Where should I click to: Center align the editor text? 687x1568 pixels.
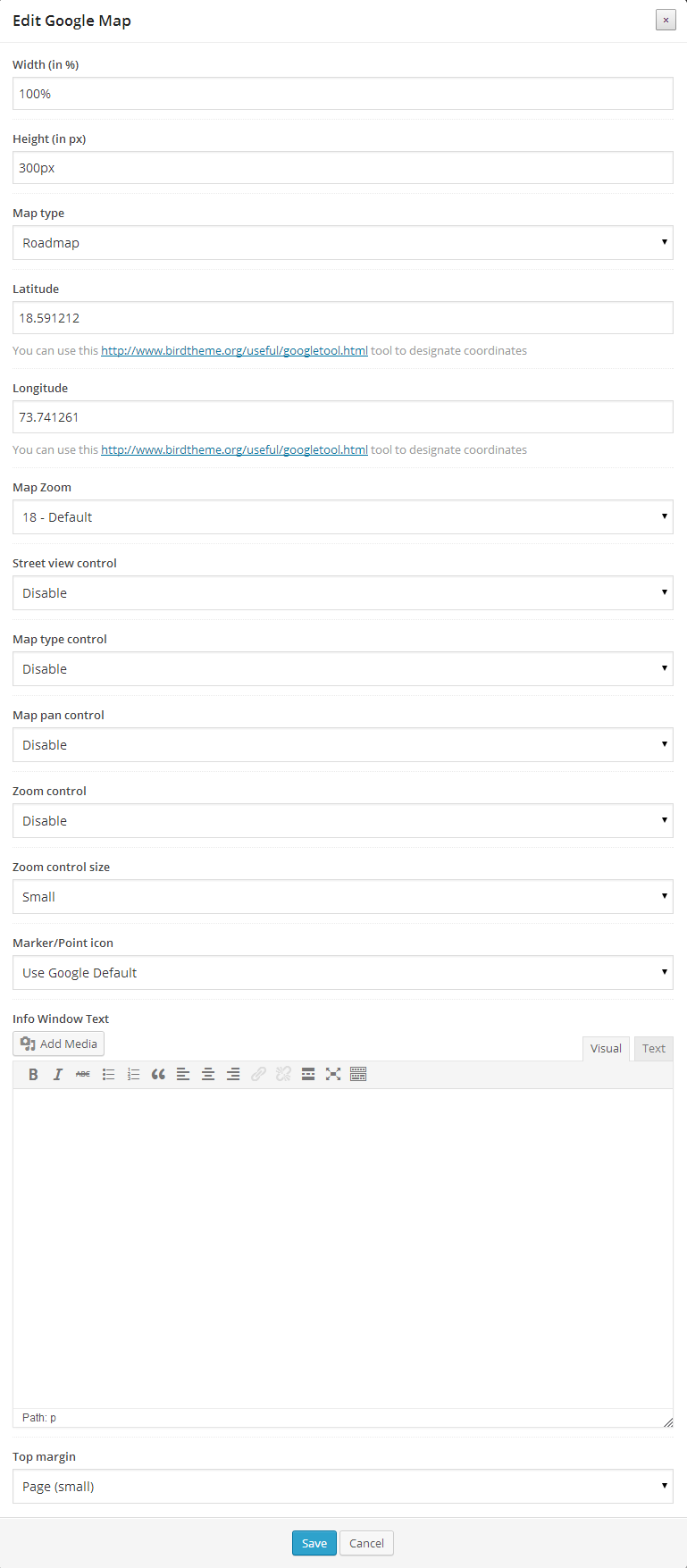208,1074
